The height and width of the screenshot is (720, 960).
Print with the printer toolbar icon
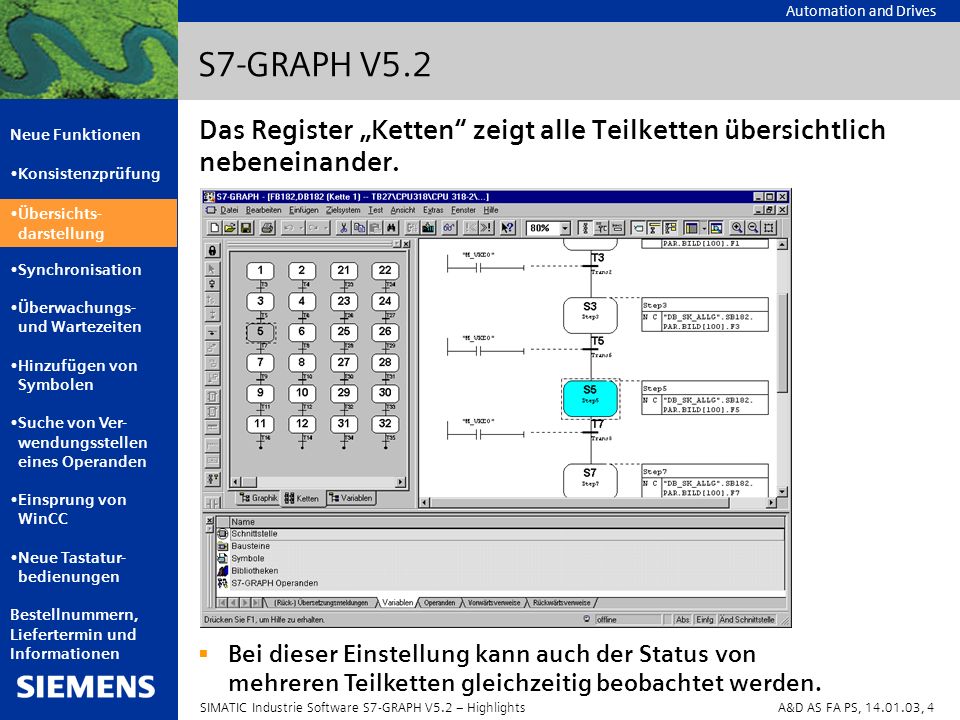point(267,228)
